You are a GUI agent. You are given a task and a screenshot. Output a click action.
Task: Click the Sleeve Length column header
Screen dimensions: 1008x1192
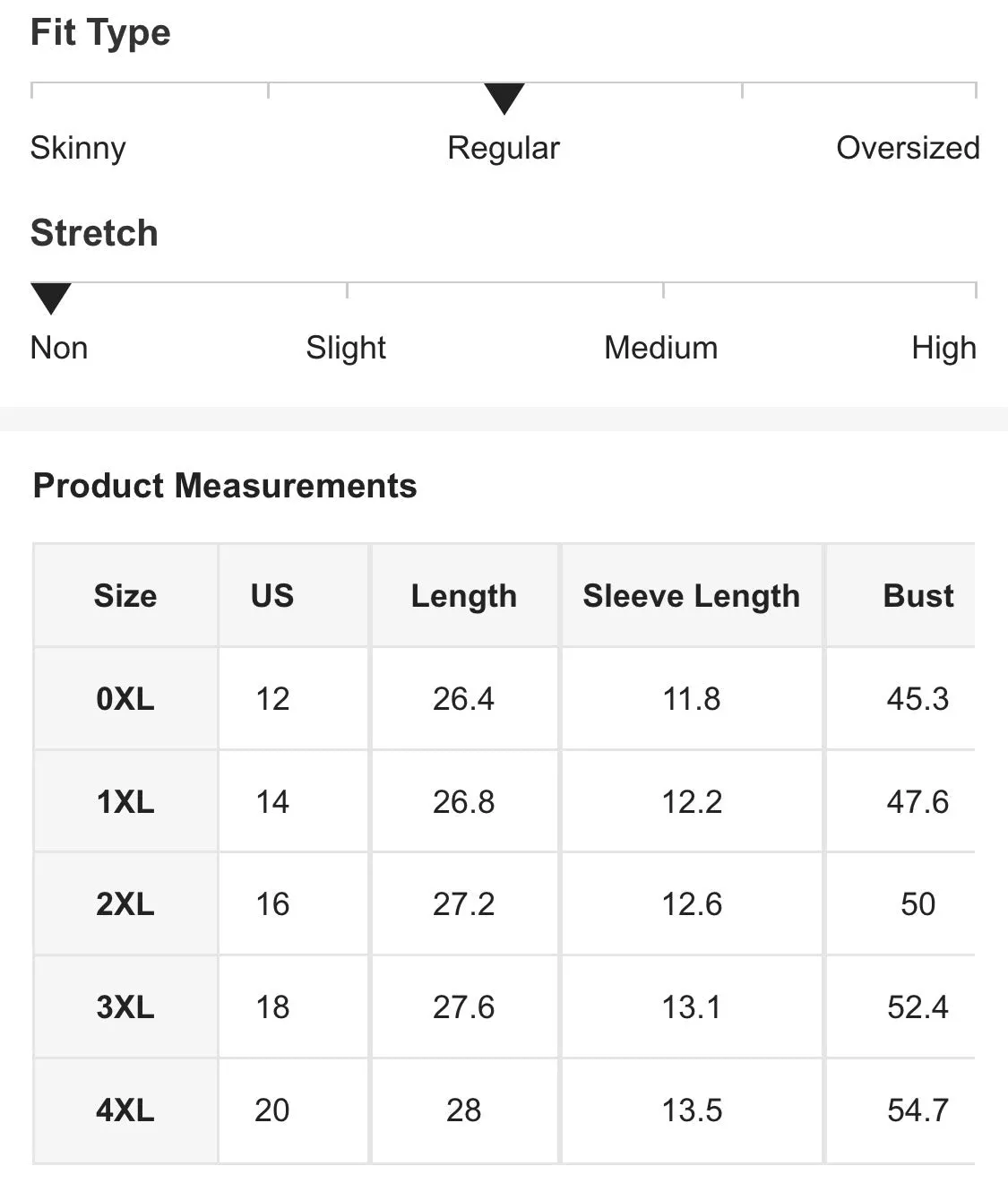(x=692, y=595)
